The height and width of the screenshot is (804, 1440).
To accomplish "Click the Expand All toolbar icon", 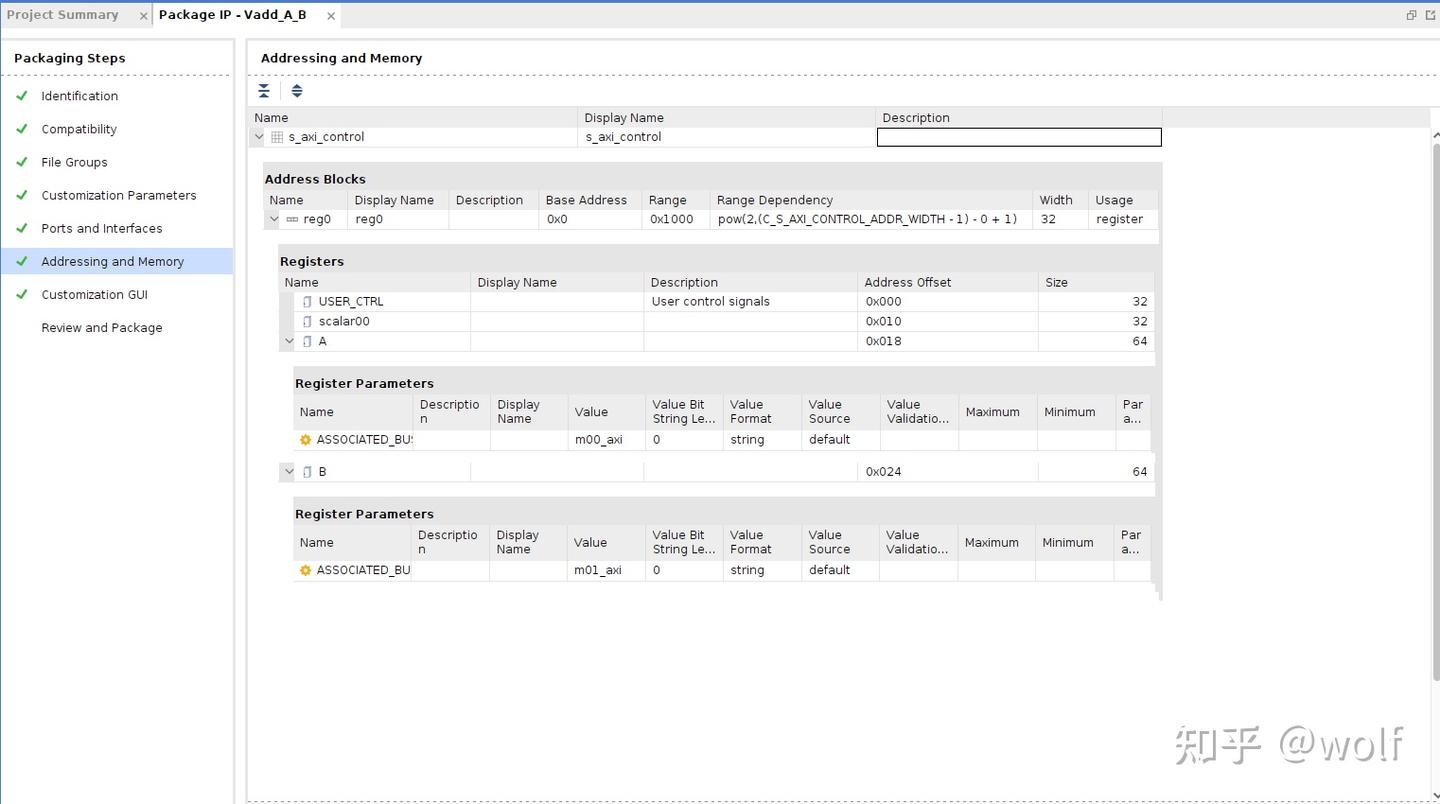I will (x=297, y=91).
